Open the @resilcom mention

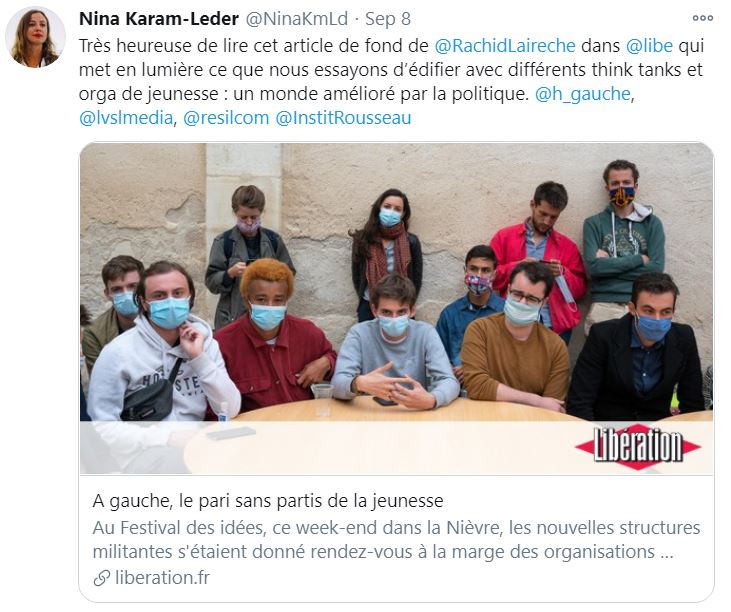point(226,118)
